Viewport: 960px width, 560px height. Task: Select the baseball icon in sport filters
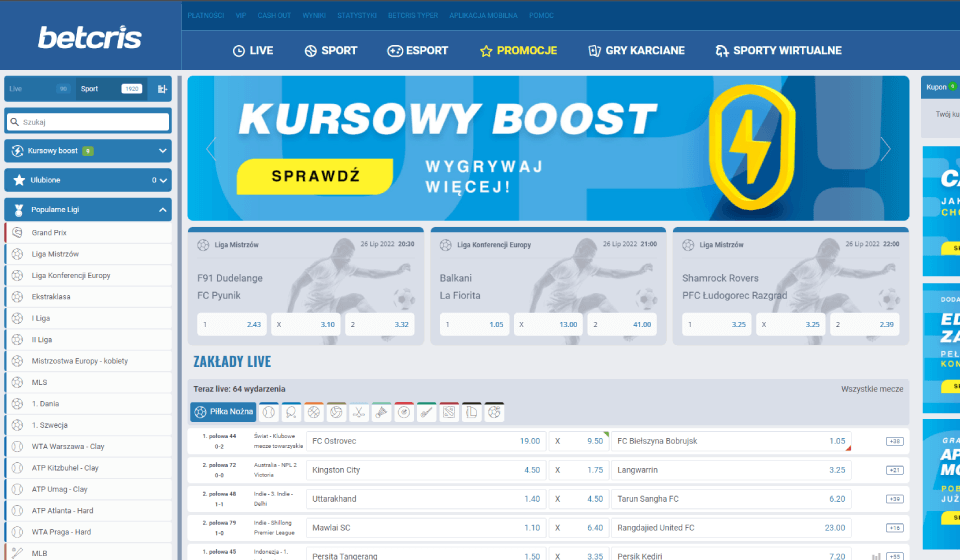(269, 412)
